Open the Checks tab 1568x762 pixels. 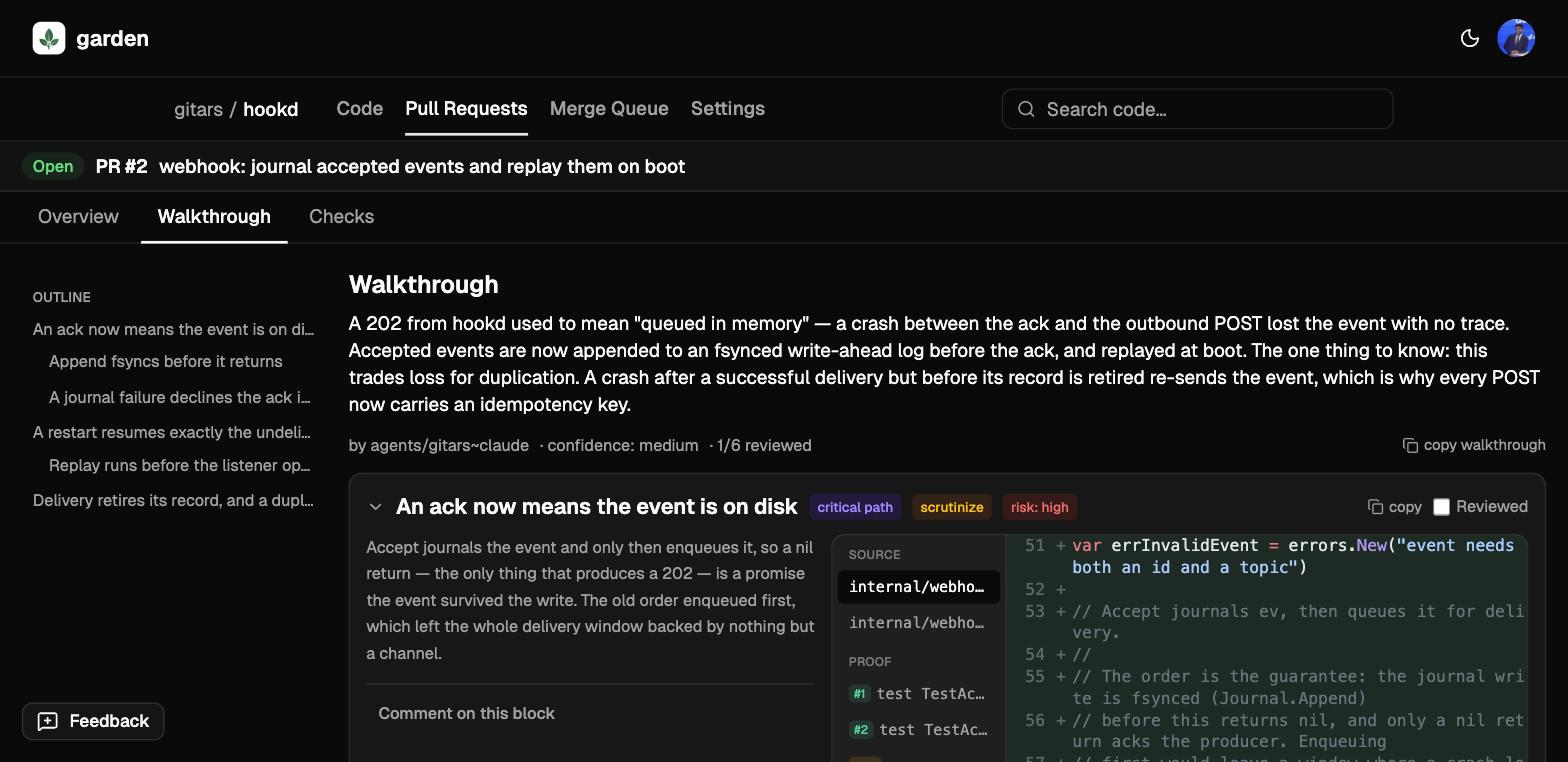[341, 216]
